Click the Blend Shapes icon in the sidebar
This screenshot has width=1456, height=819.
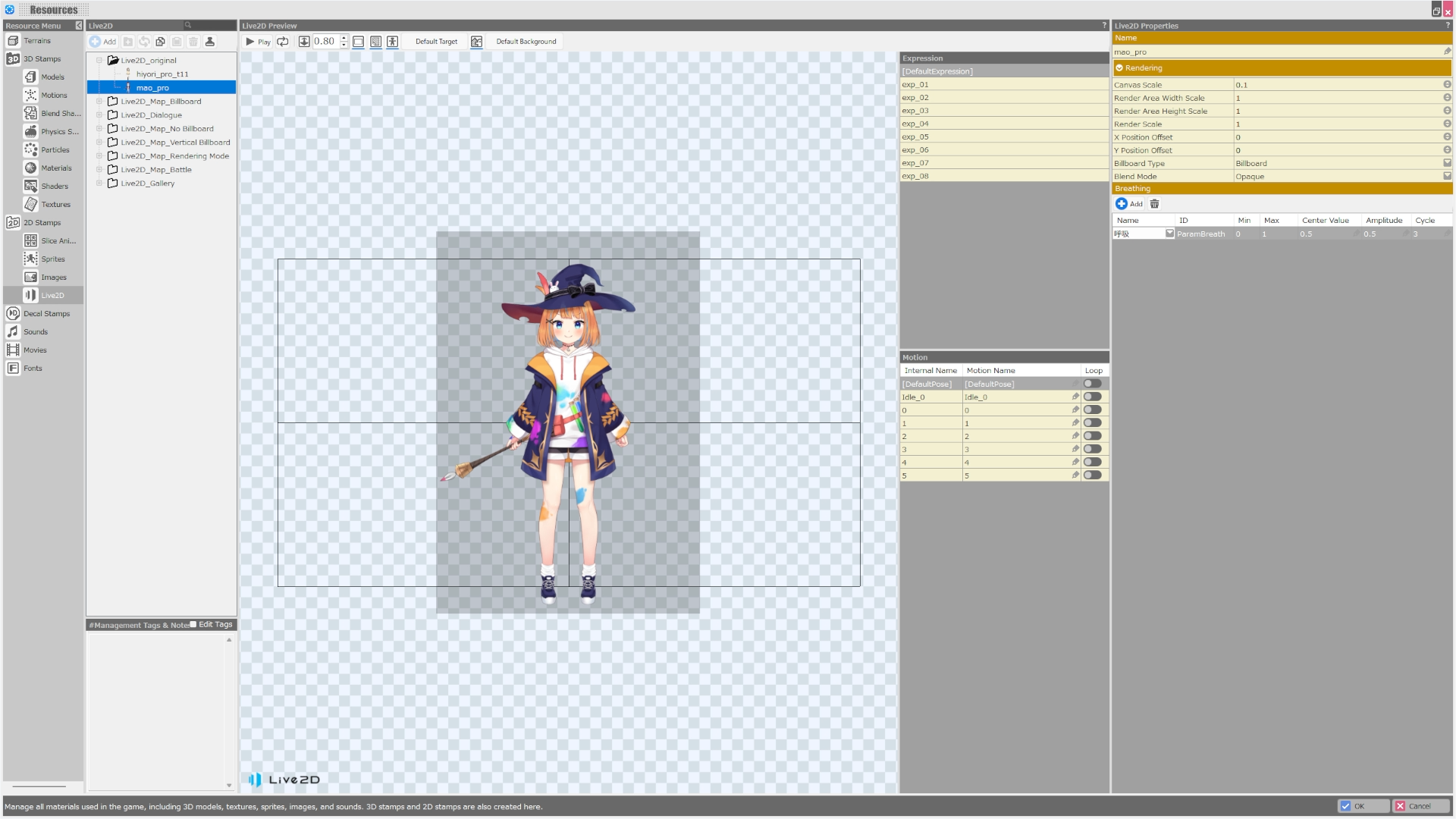coord(30,114)
